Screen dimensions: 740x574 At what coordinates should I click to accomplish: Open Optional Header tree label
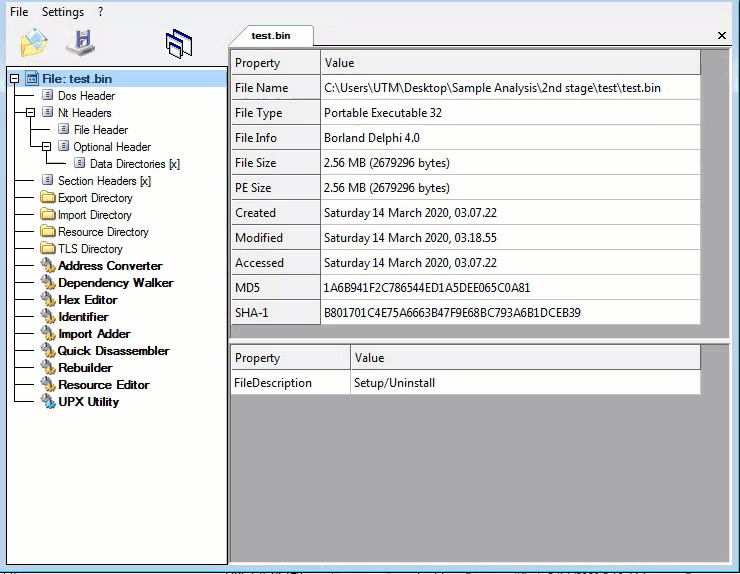[112, 147]
